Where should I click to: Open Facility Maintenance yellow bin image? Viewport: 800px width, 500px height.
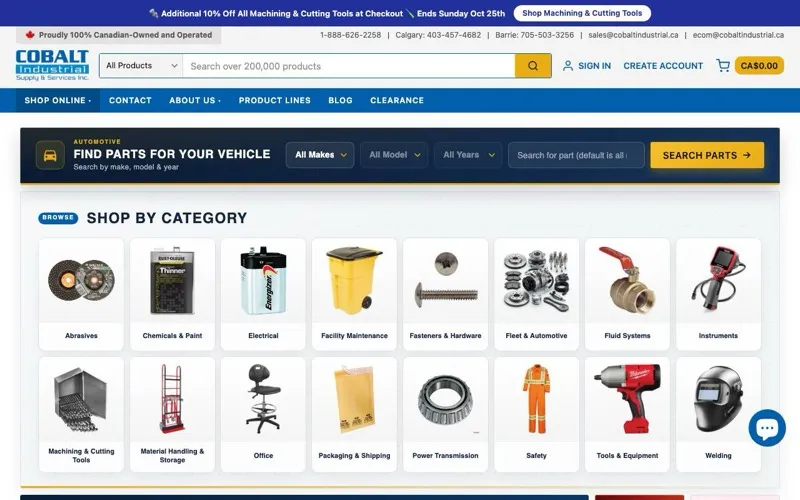(354, 280)
